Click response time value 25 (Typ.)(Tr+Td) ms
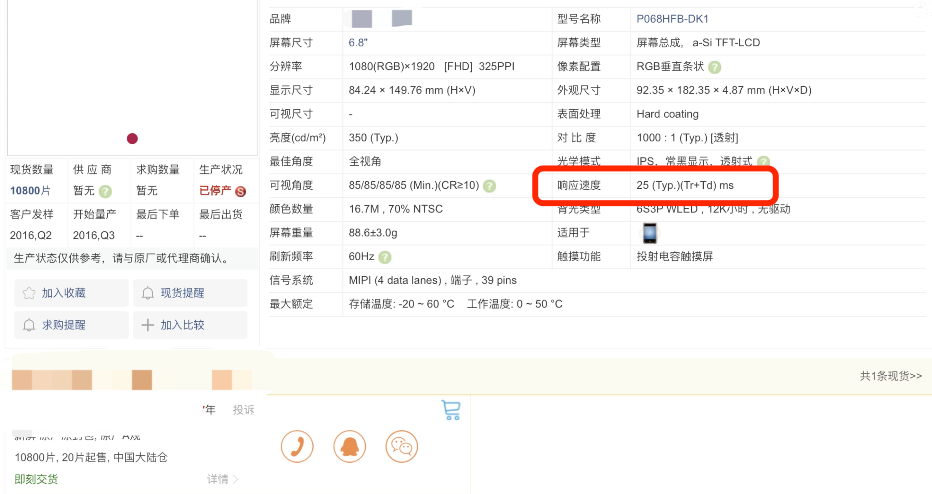This screenshot has width=932, height=494. 685,185
